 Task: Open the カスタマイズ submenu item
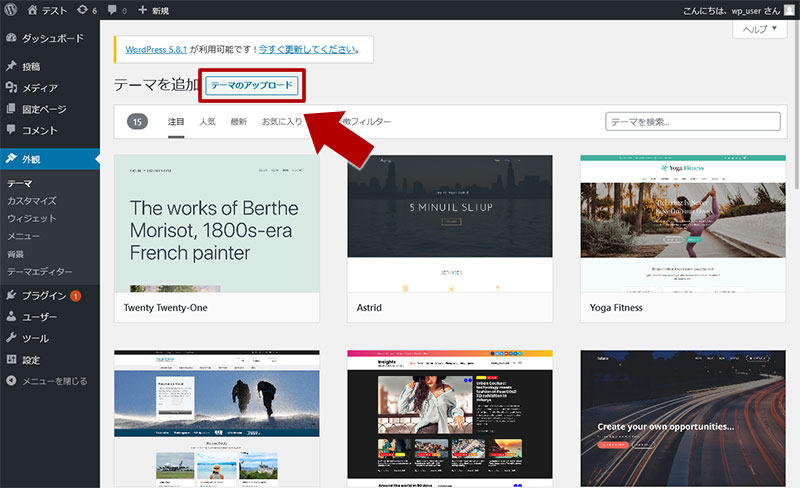pyautogui.click(x=31, y=201)
